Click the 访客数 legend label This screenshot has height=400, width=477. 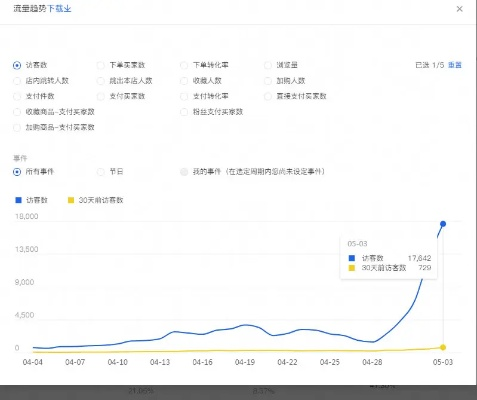coord(37,200)
